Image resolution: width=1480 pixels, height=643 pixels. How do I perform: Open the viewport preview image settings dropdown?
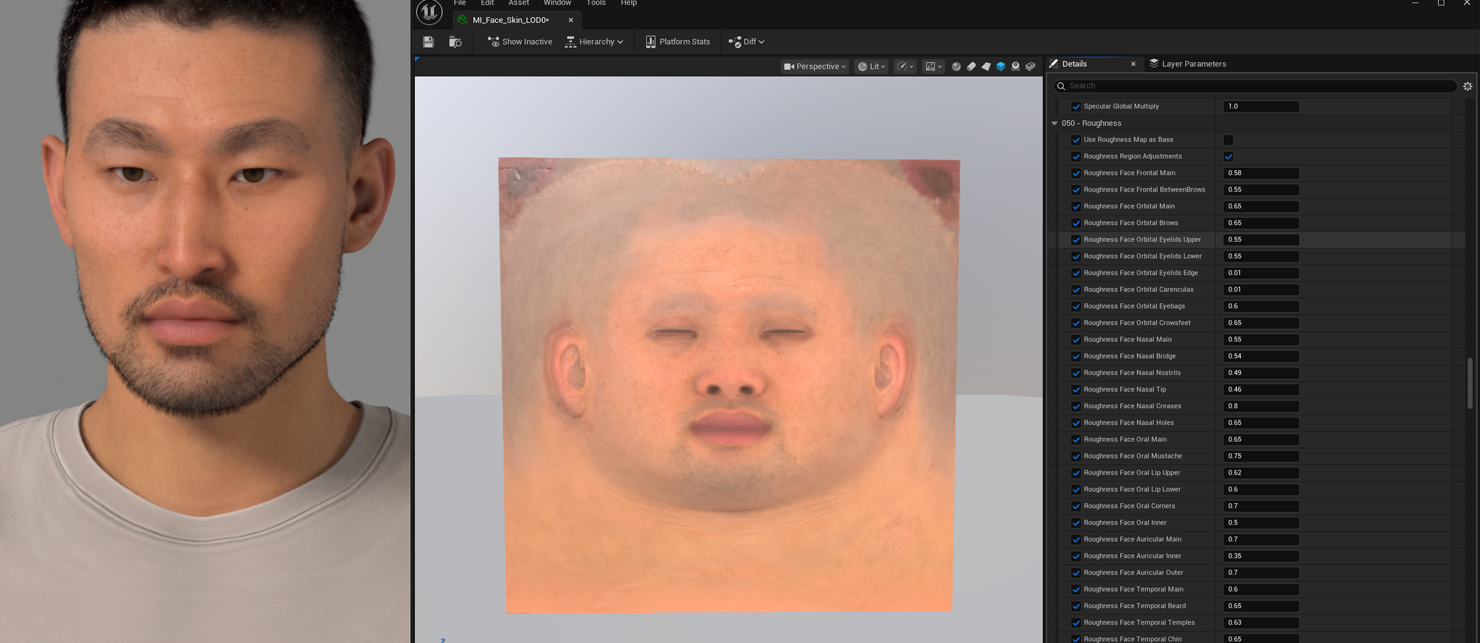tap(933, 66)
